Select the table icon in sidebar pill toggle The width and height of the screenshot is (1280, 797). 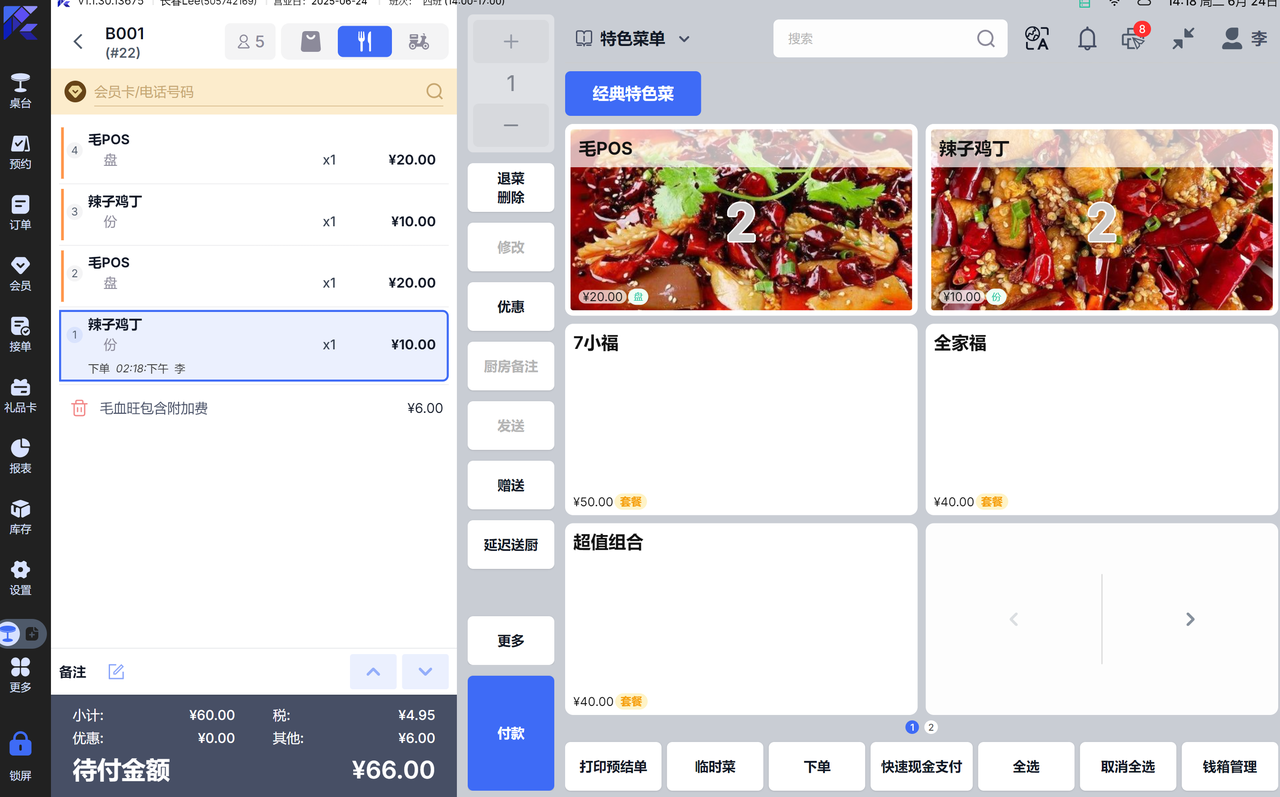(9, 634)
